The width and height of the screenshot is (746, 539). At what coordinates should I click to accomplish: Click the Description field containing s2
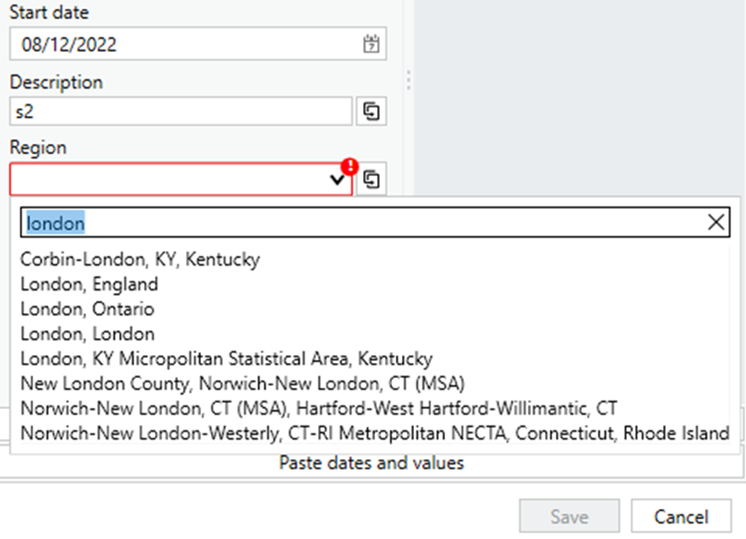pos(181,111)
